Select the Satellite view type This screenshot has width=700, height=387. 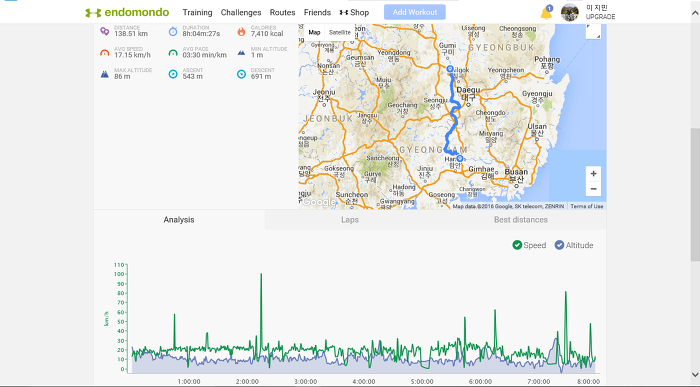point(340,32)
